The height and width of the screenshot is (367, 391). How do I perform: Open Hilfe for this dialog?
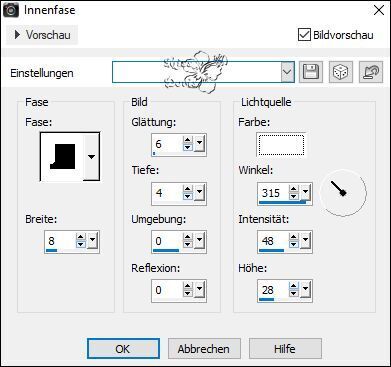pyautogui.click(x=285, y=349)
